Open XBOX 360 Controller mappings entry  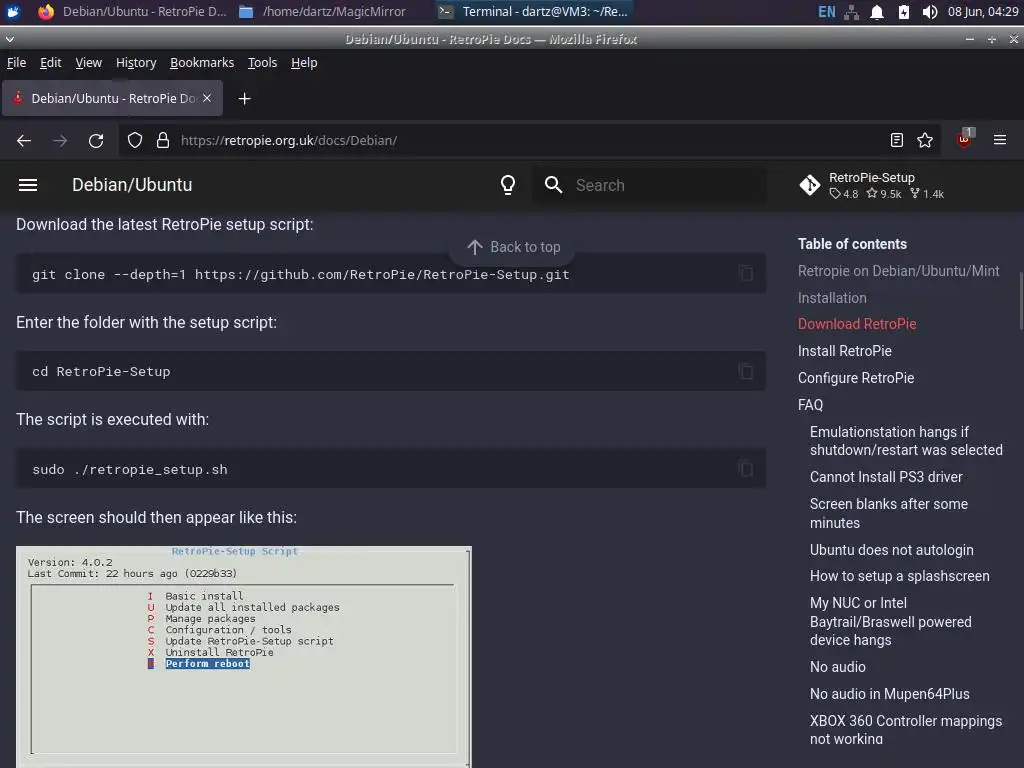[x=906, y=729]
